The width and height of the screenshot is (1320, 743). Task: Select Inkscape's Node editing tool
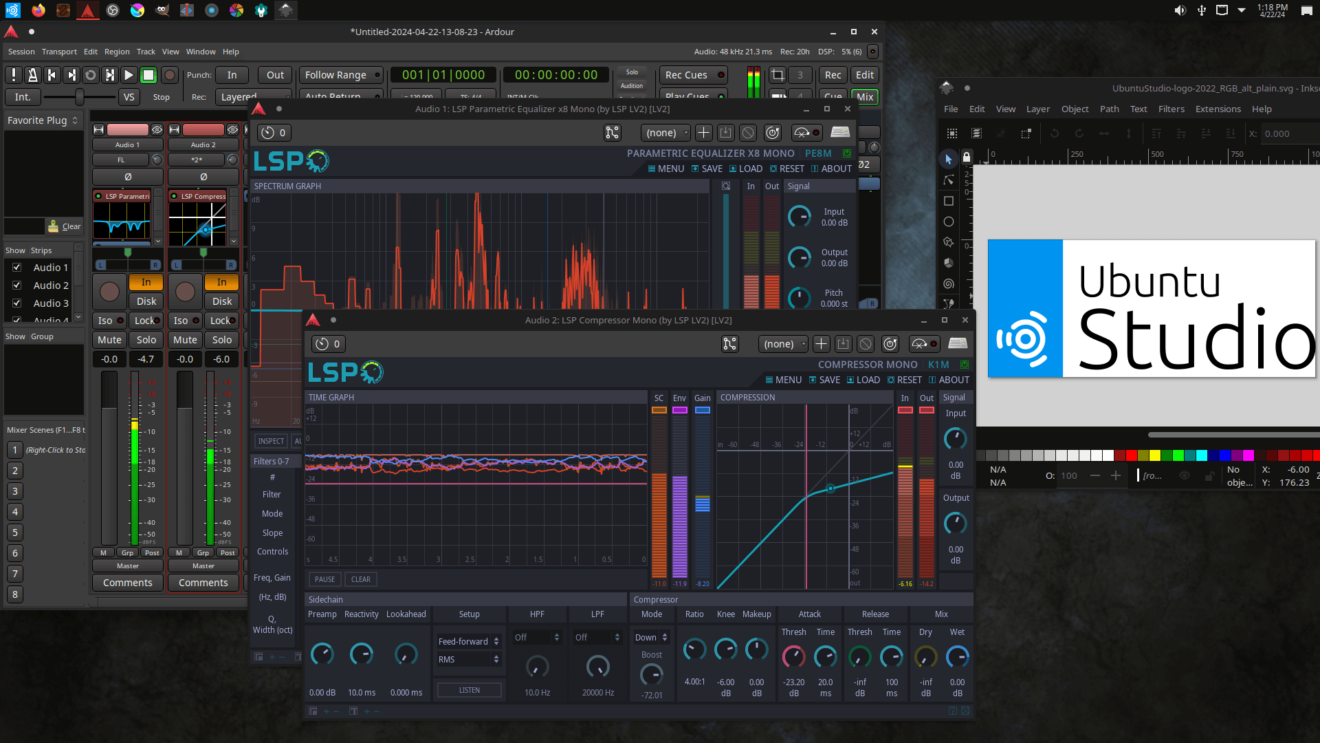[948, 180]
